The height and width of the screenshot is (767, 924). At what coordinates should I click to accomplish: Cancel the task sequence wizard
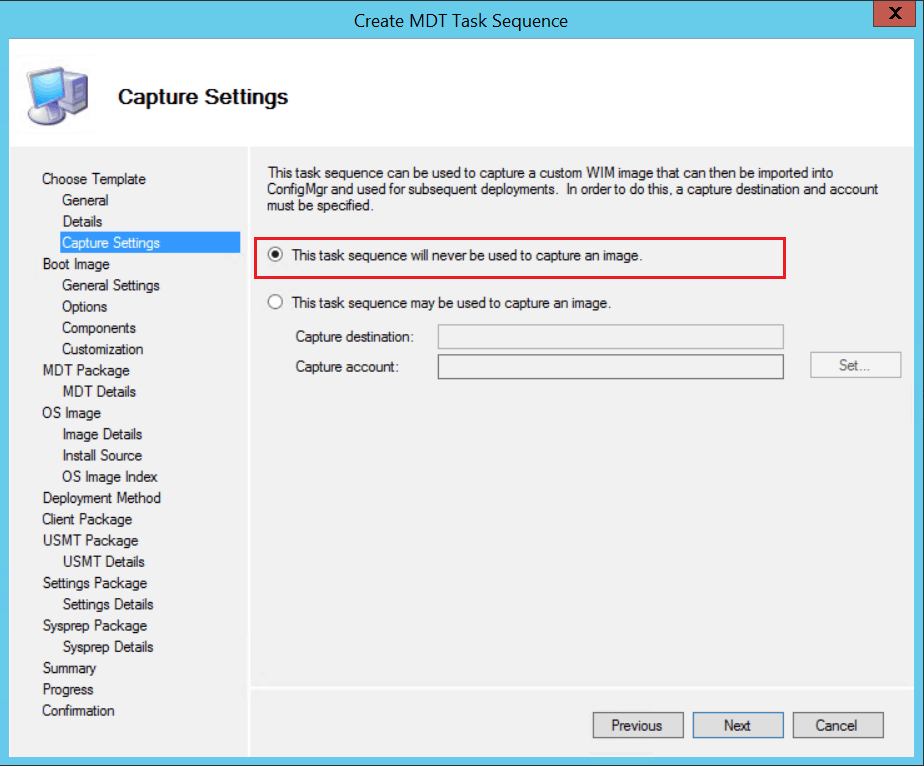[x=837, y=725]
